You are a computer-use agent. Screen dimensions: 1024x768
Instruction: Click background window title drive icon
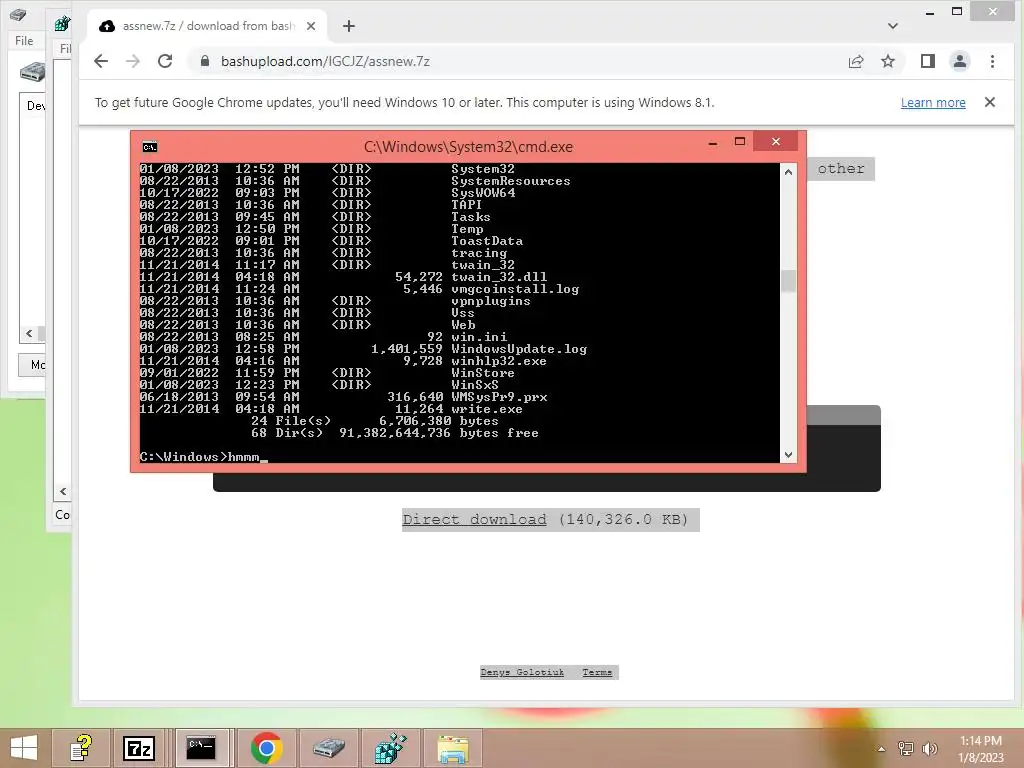tap(18, 14)
